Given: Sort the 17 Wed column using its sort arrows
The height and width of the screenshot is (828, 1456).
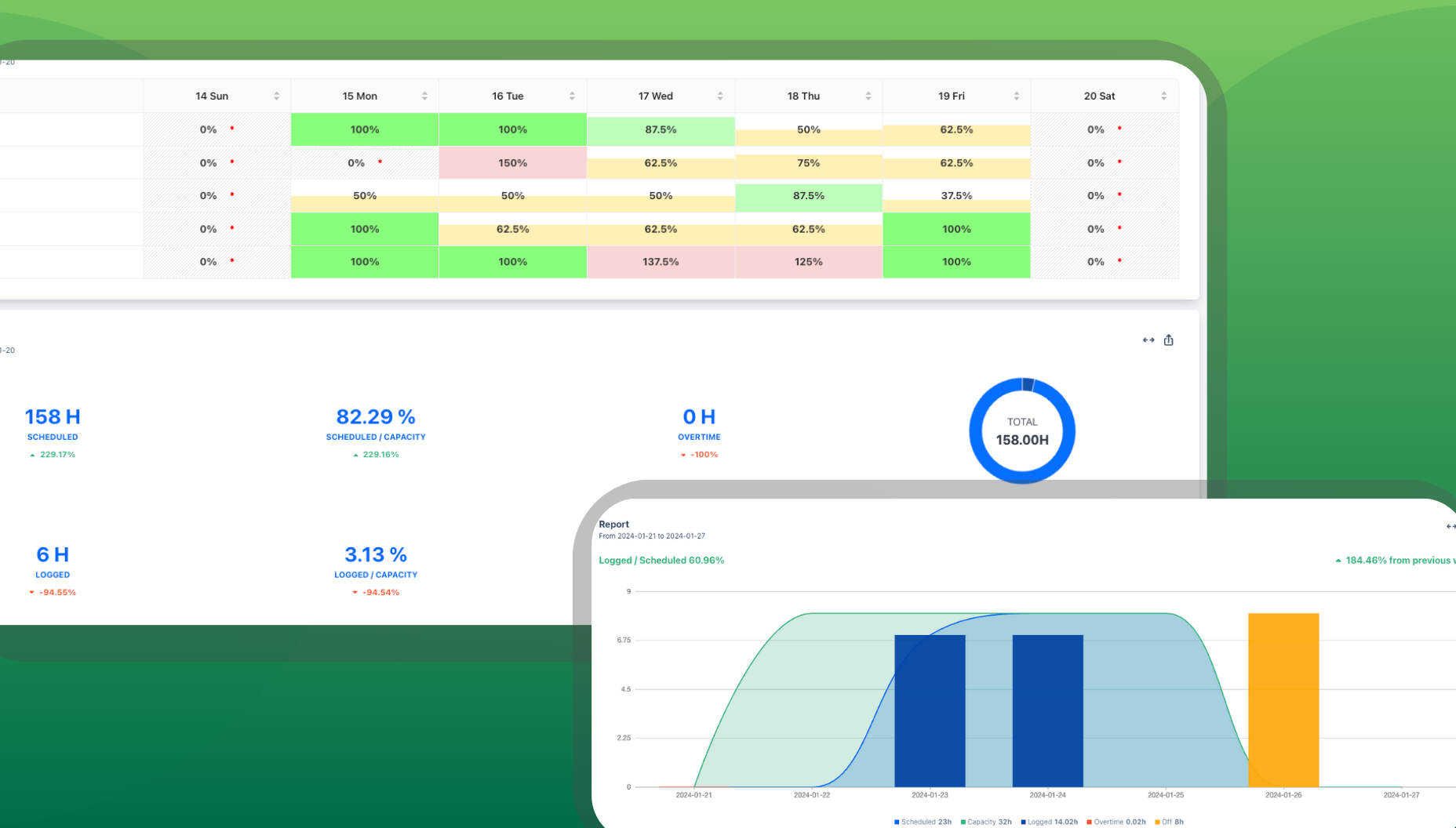Looking at the screenshot, I should 720,96.
